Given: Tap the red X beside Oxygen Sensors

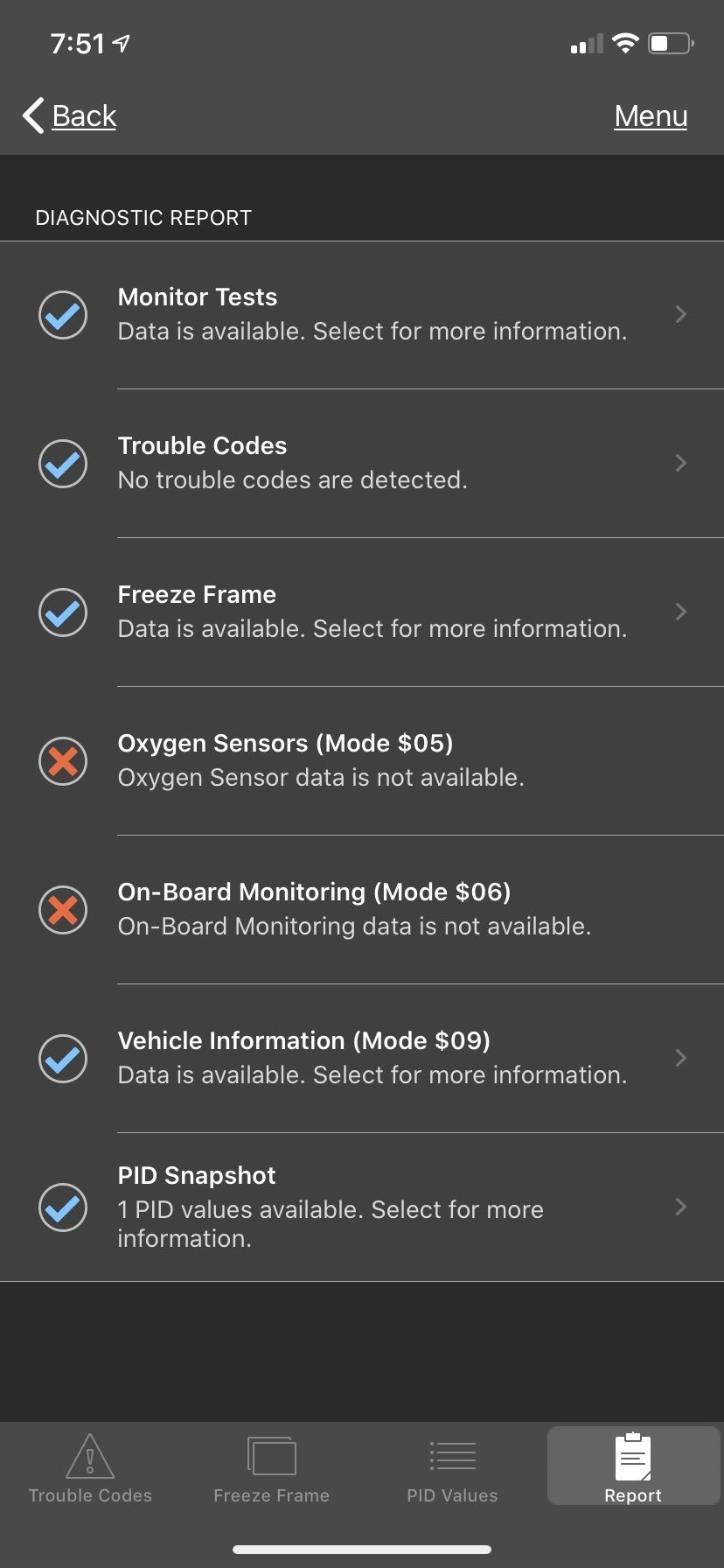Looking at the screenshot, I should click(x=63, y=761).
